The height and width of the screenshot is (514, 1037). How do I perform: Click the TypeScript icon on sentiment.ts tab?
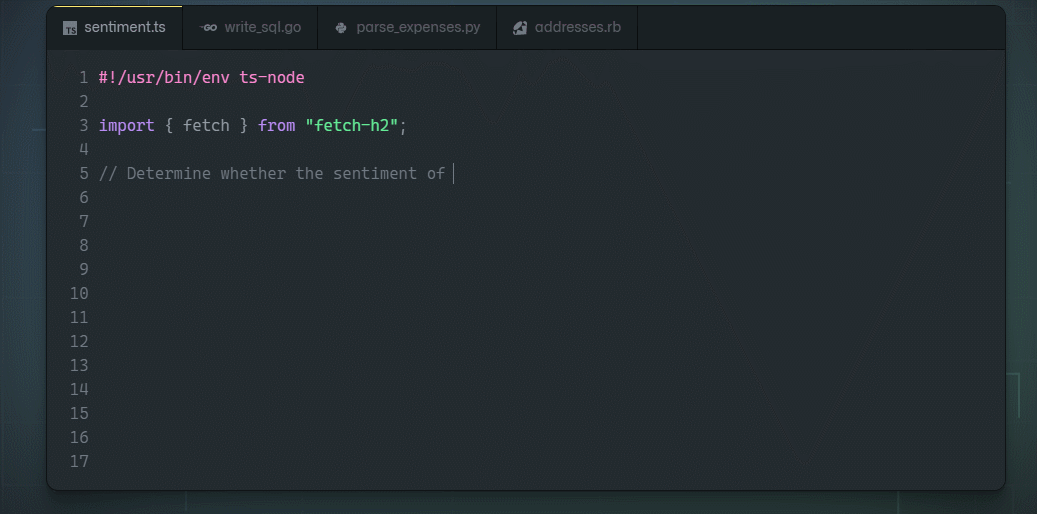click(x=70, y=28)
